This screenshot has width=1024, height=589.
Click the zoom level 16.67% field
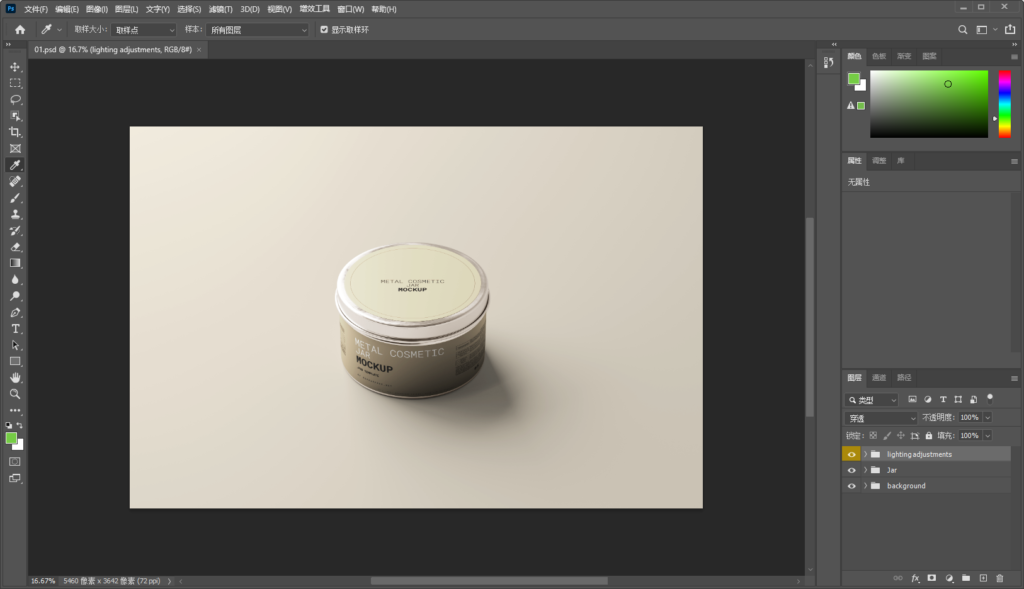(x=43, y=581)
